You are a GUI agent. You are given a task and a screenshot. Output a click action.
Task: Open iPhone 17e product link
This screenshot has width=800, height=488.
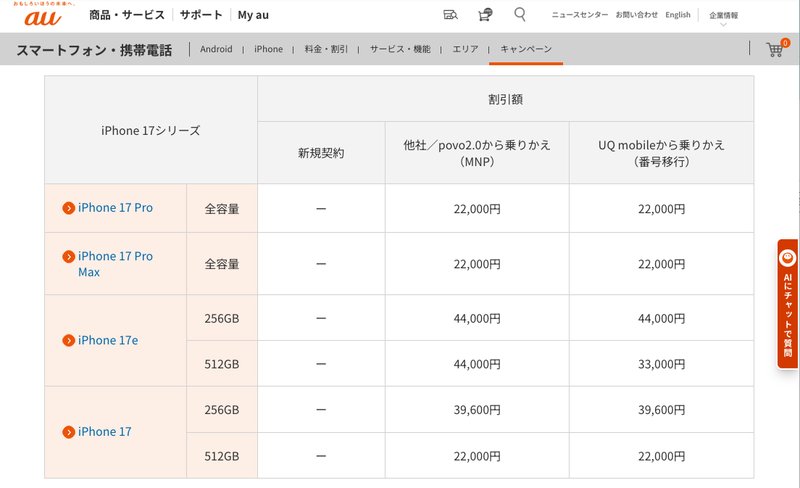click(x=108, y=340)
